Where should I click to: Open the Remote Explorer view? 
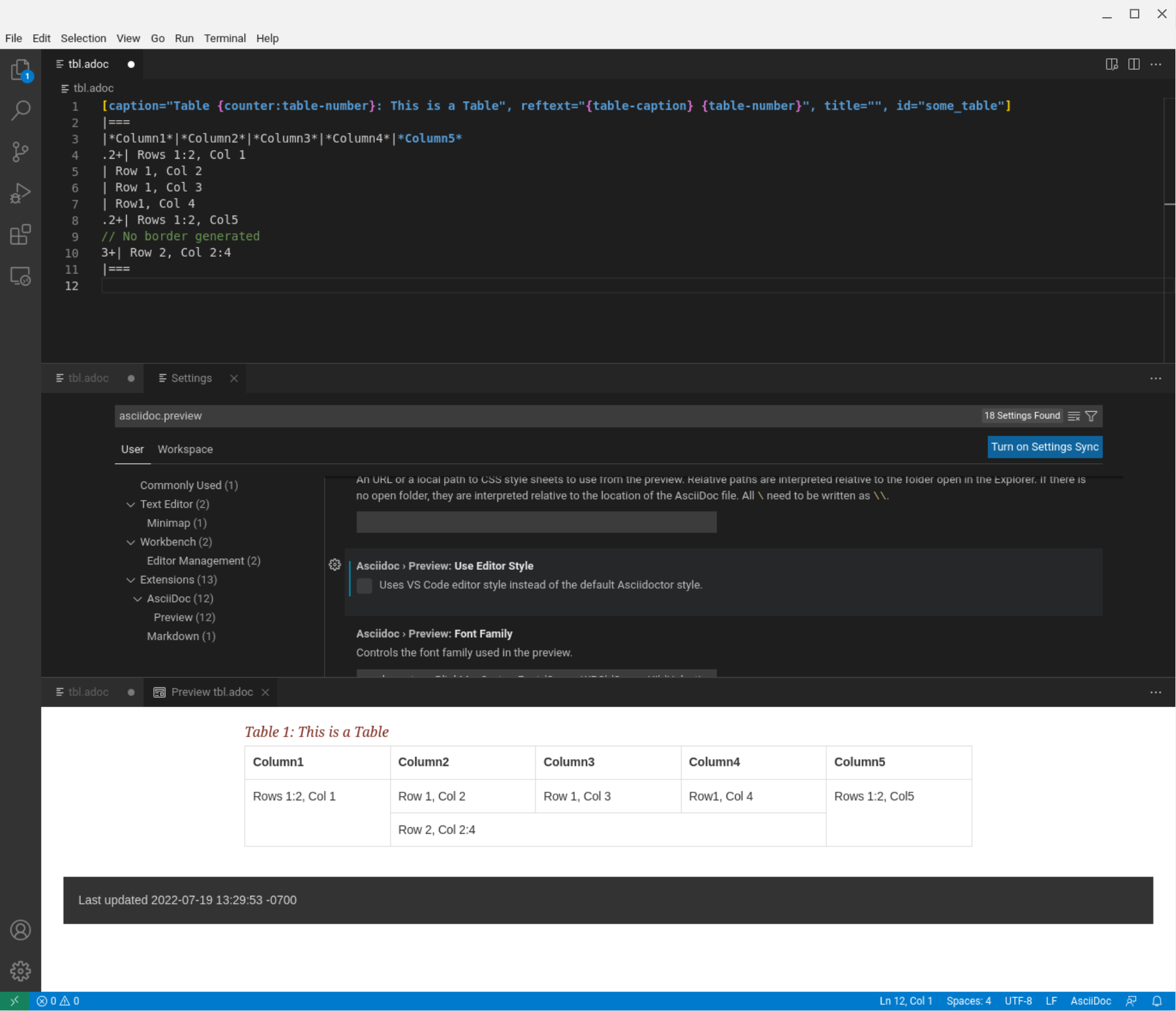click(20, 276)
